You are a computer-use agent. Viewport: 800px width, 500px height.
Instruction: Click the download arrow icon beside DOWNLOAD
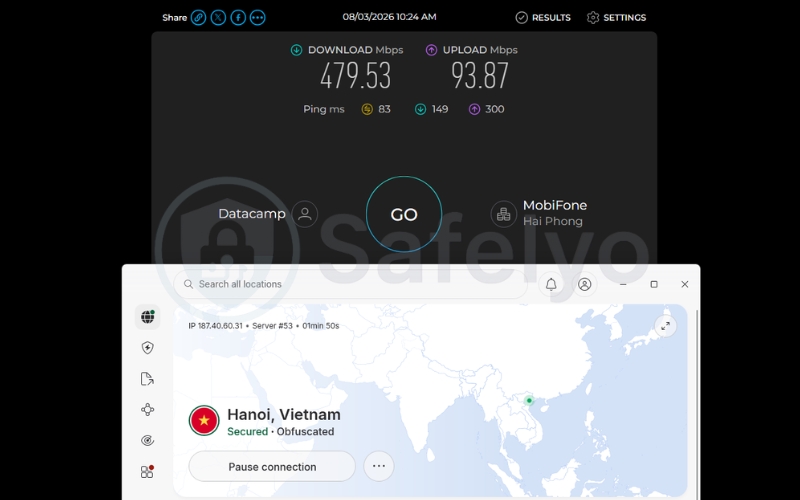coord(296,50)
